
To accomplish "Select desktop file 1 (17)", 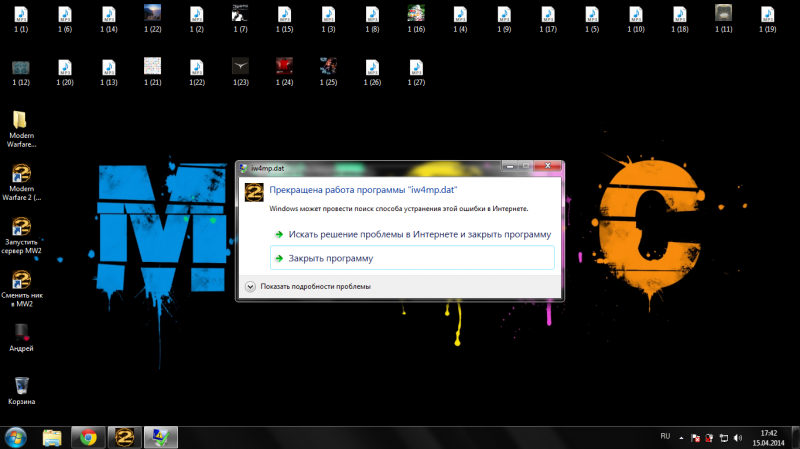I will pyautogui.click(x=547, y=19).
